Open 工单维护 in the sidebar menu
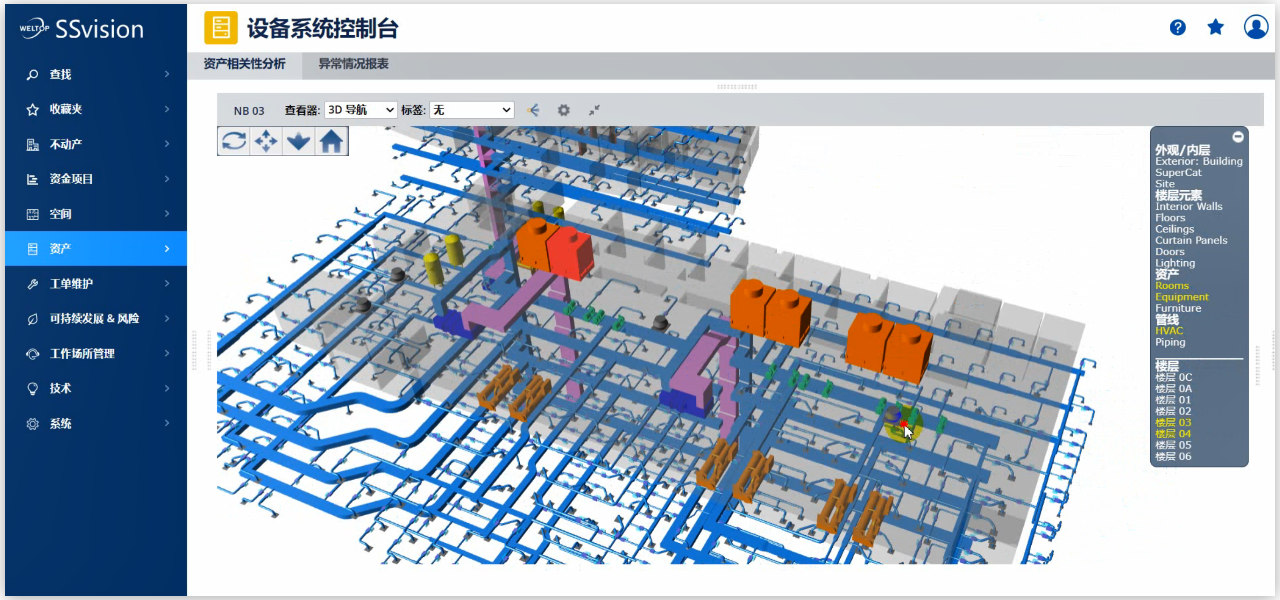Image resolution: width=1280 pixels, height=600 pixels. pyautogui.click(x=72, y=284)
